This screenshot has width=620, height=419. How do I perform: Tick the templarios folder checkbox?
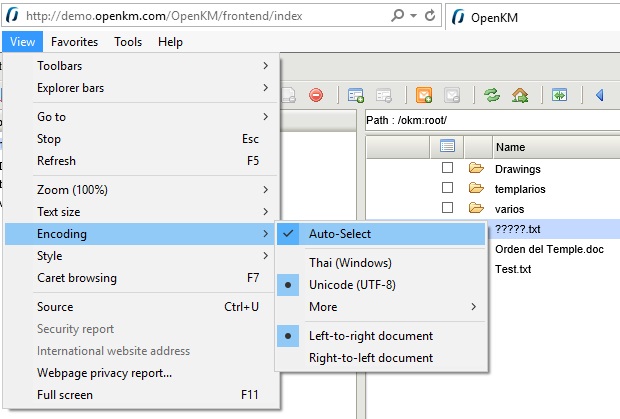448,188
